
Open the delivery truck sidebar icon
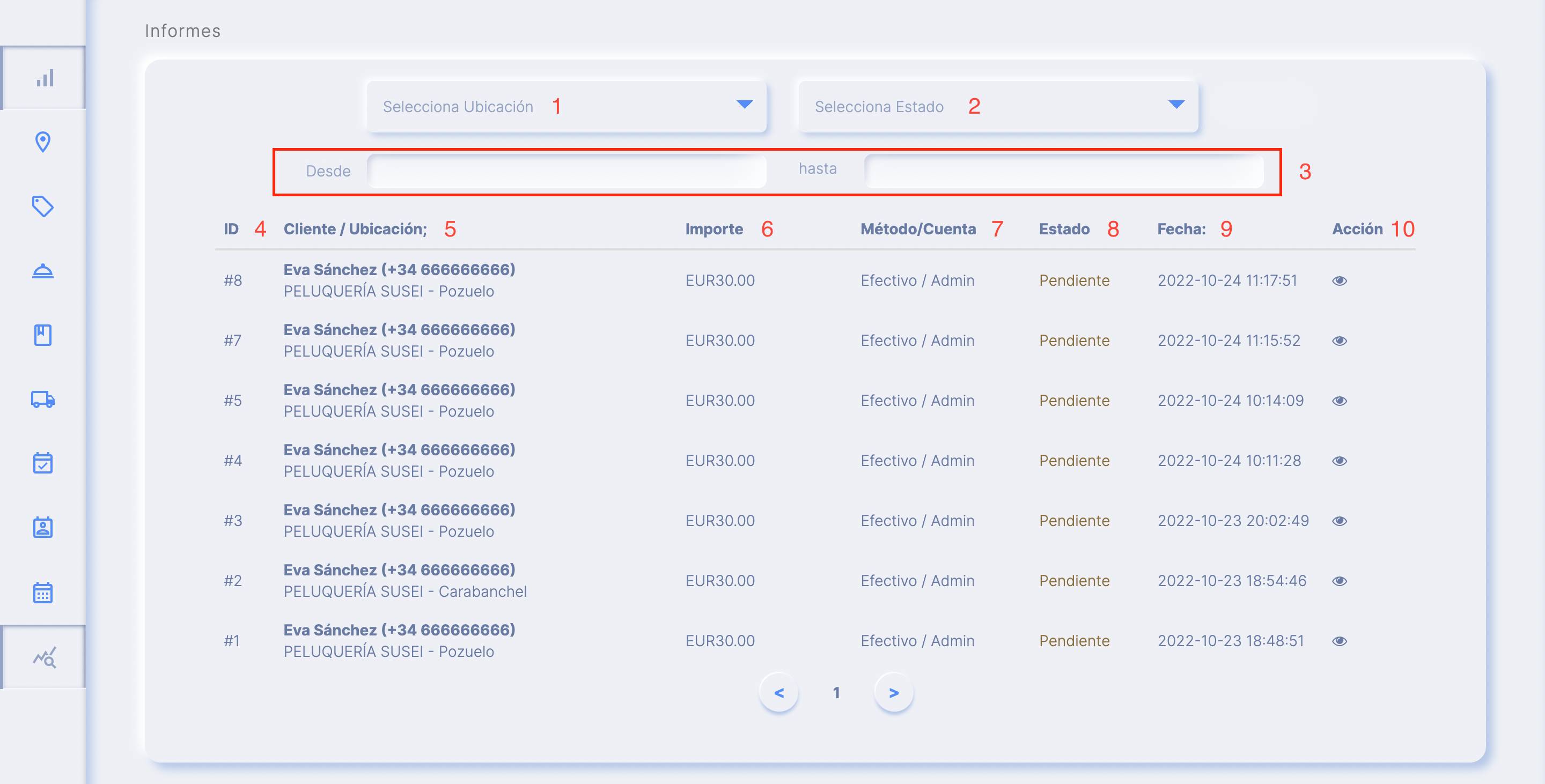coord(42,399)
